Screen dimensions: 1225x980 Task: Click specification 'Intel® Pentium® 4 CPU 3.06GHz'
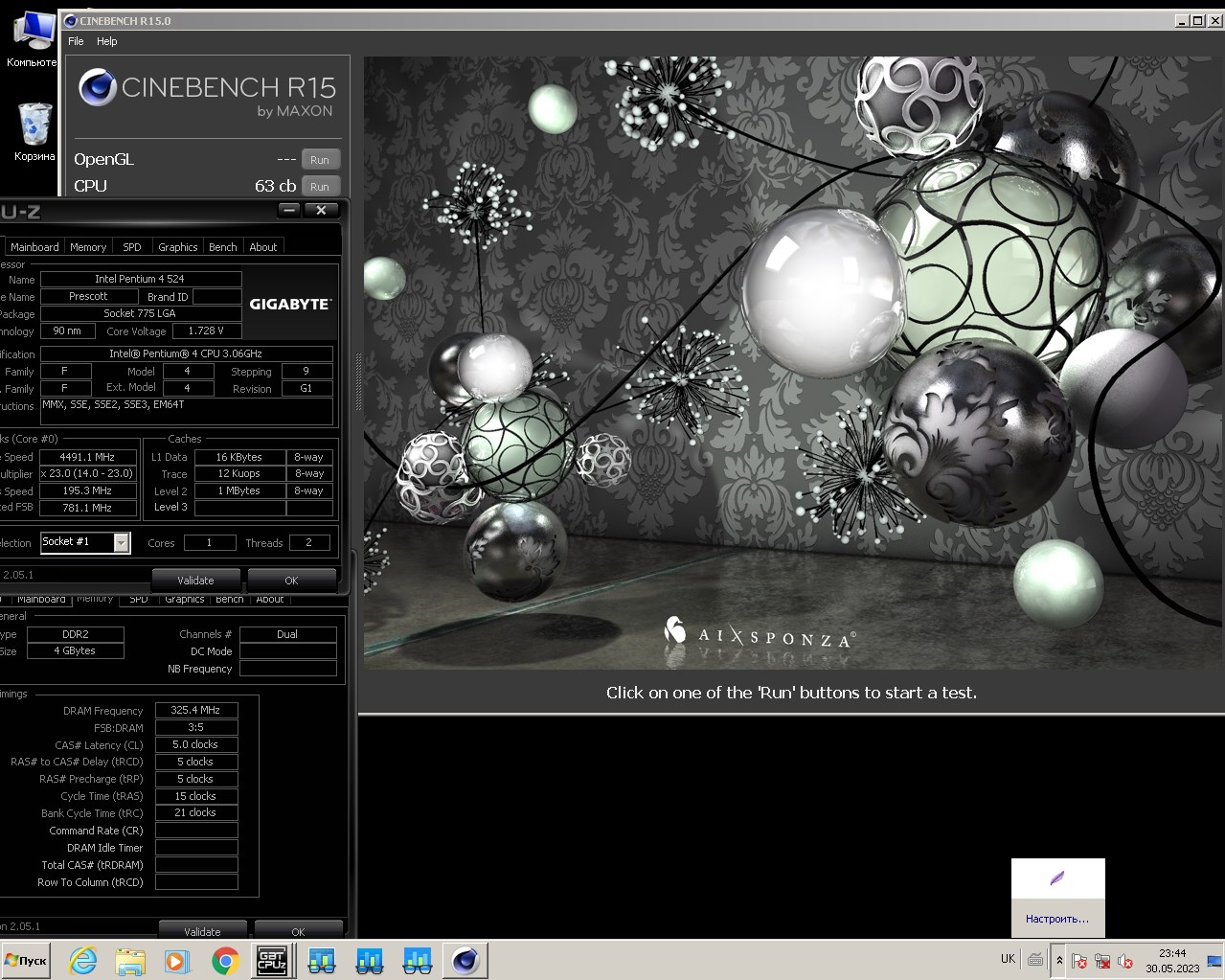(x=186, y=353)
